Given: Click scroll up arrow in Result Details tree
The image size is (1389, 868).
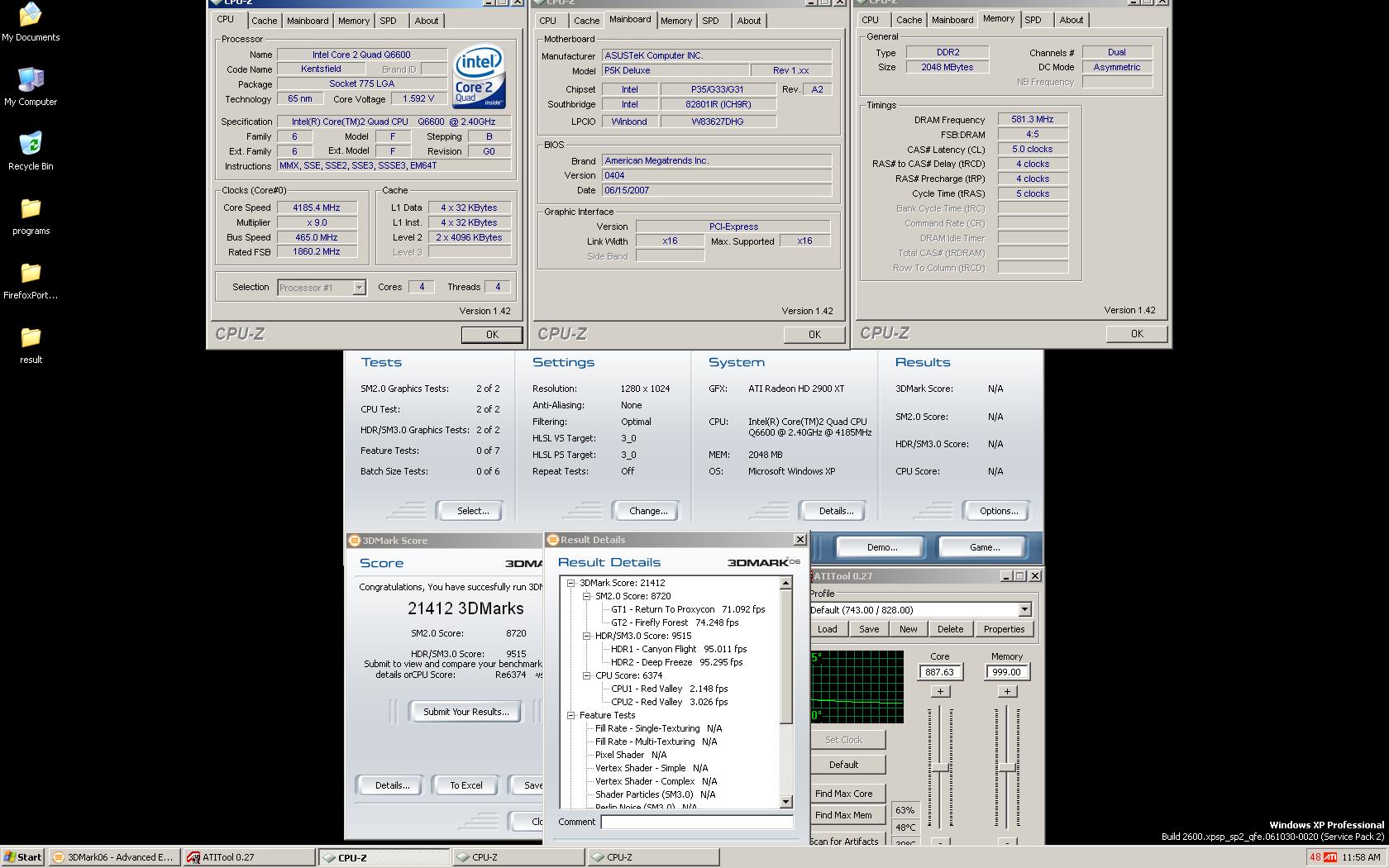Looking at the screenshot, I should pos(786,583).
